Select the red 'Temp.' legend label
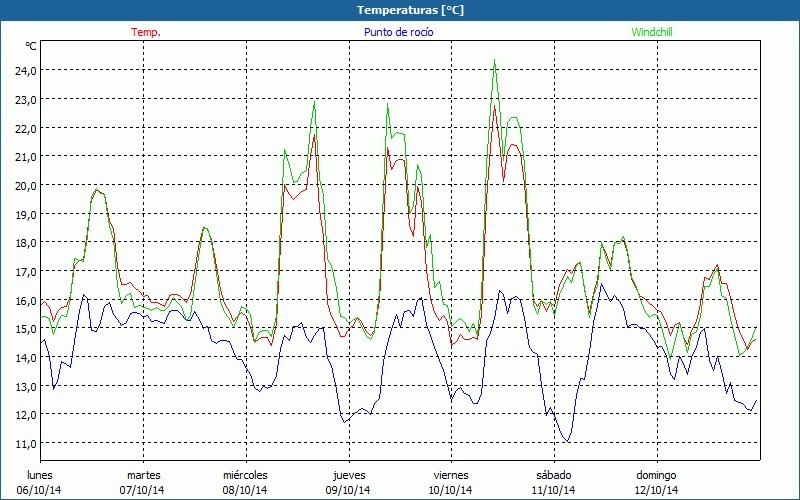 pyautogui.click(x=146, y=32)
